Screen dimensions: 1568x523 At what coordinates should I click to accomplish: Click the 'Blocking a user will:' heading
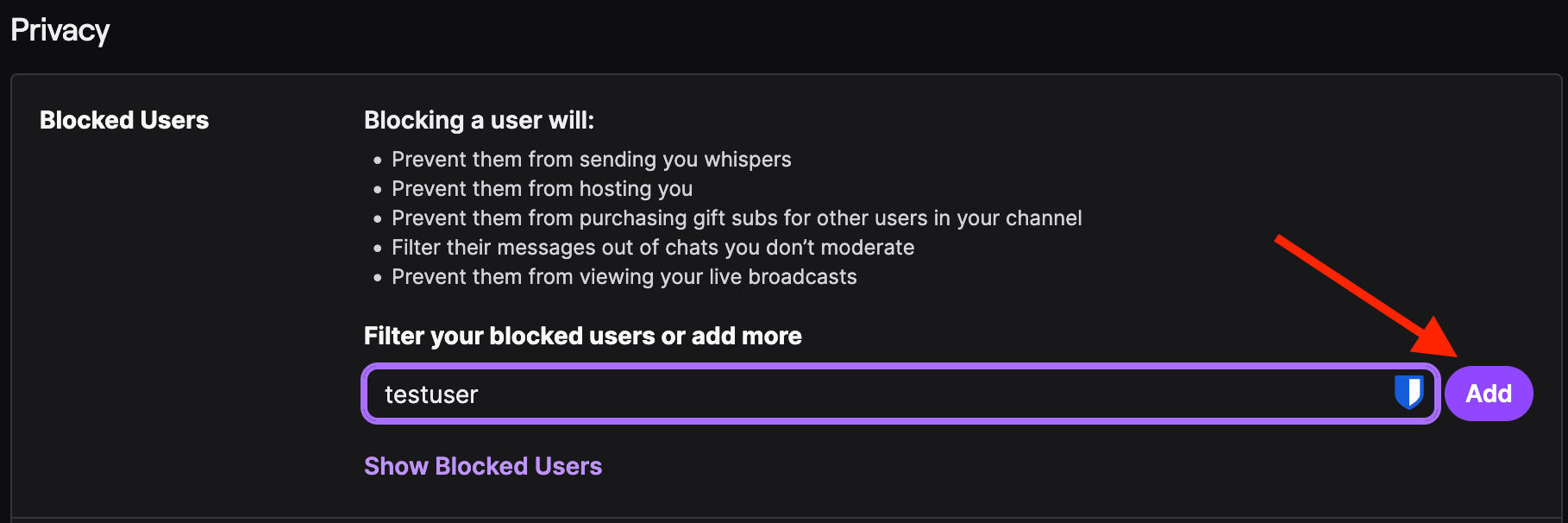point(479,120)
